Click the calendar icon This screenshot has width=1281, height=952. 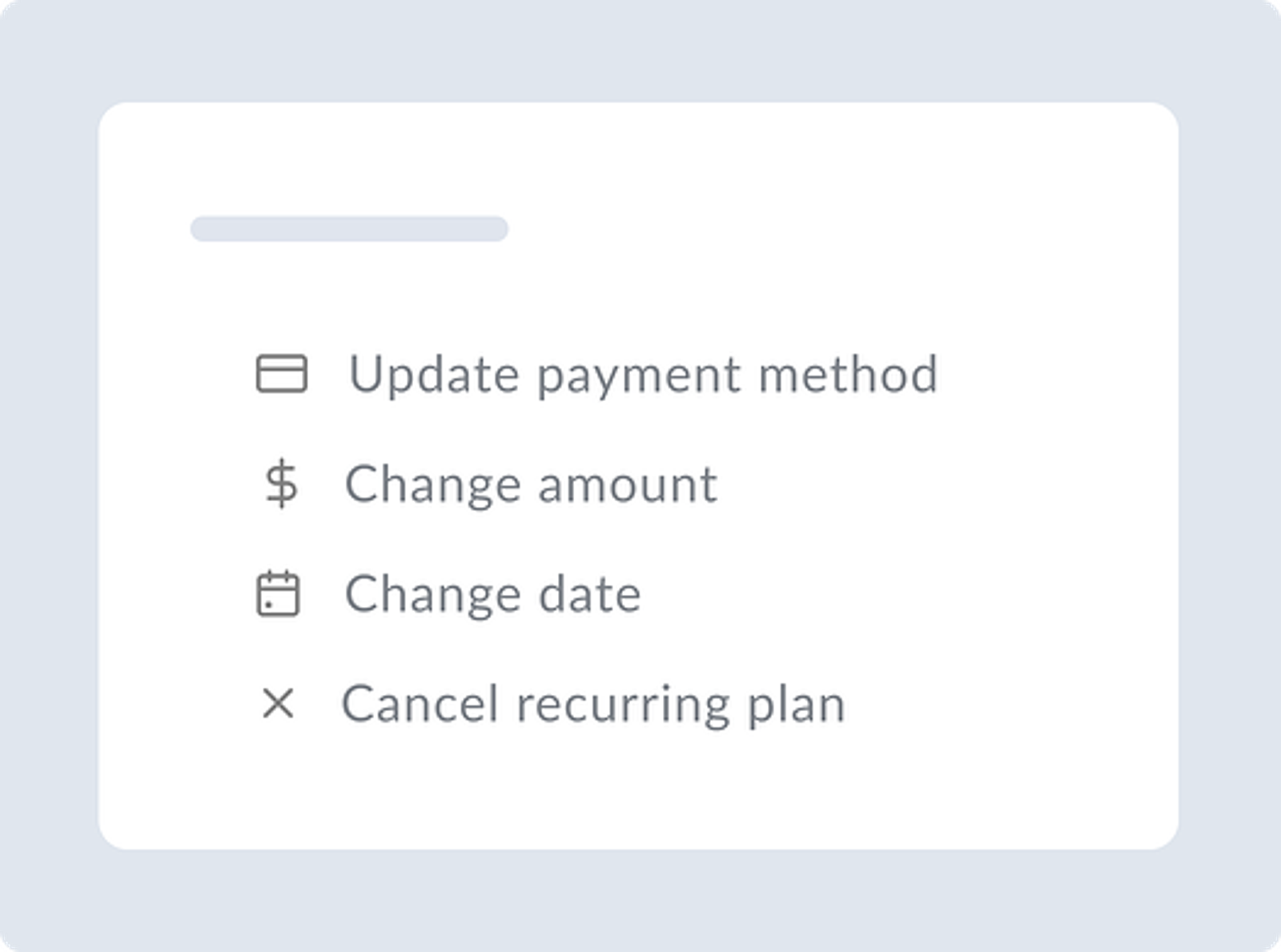coord(278,593)
